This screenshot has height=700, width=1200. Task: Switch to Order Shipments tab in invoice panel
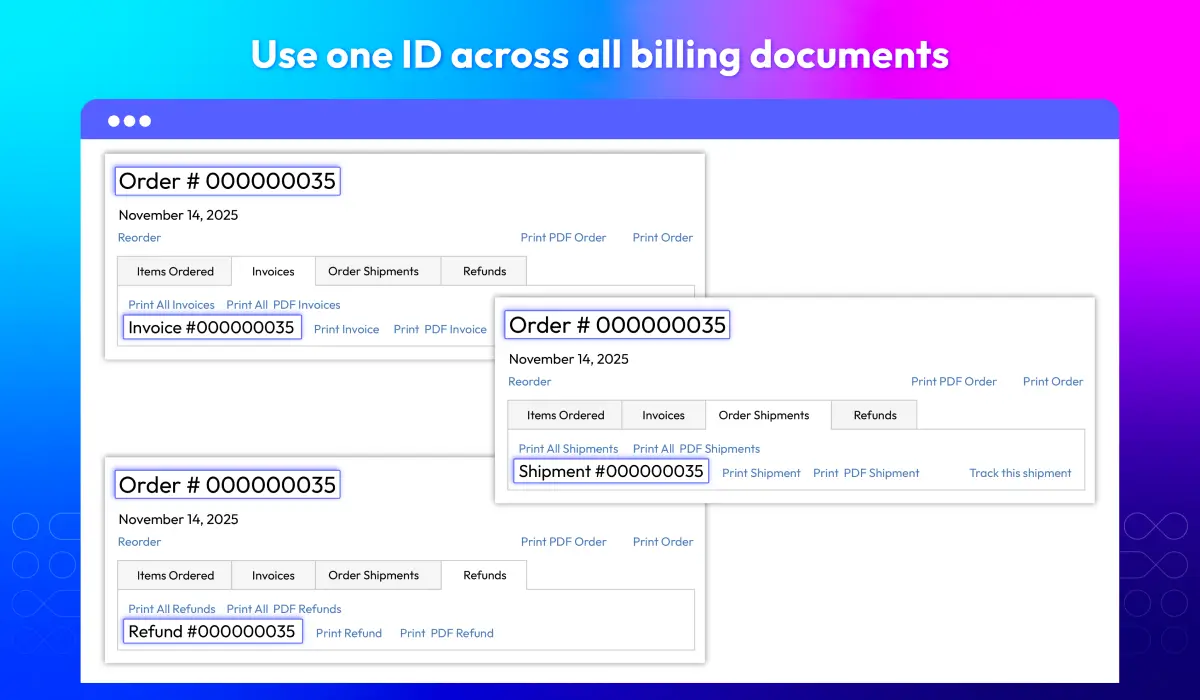tap(373, 271)
